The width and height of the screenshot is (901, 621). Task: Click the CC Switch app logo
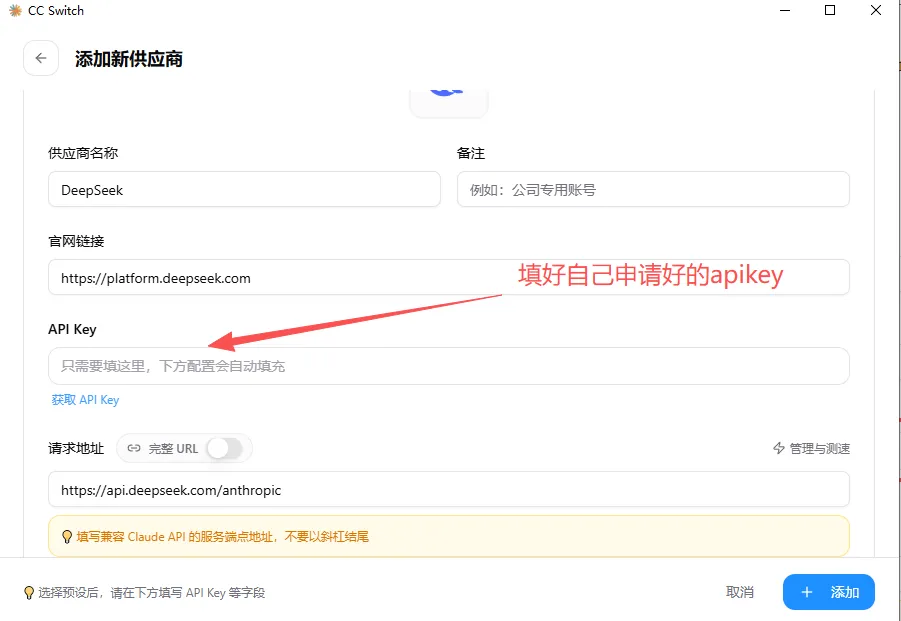click(16, 10)
